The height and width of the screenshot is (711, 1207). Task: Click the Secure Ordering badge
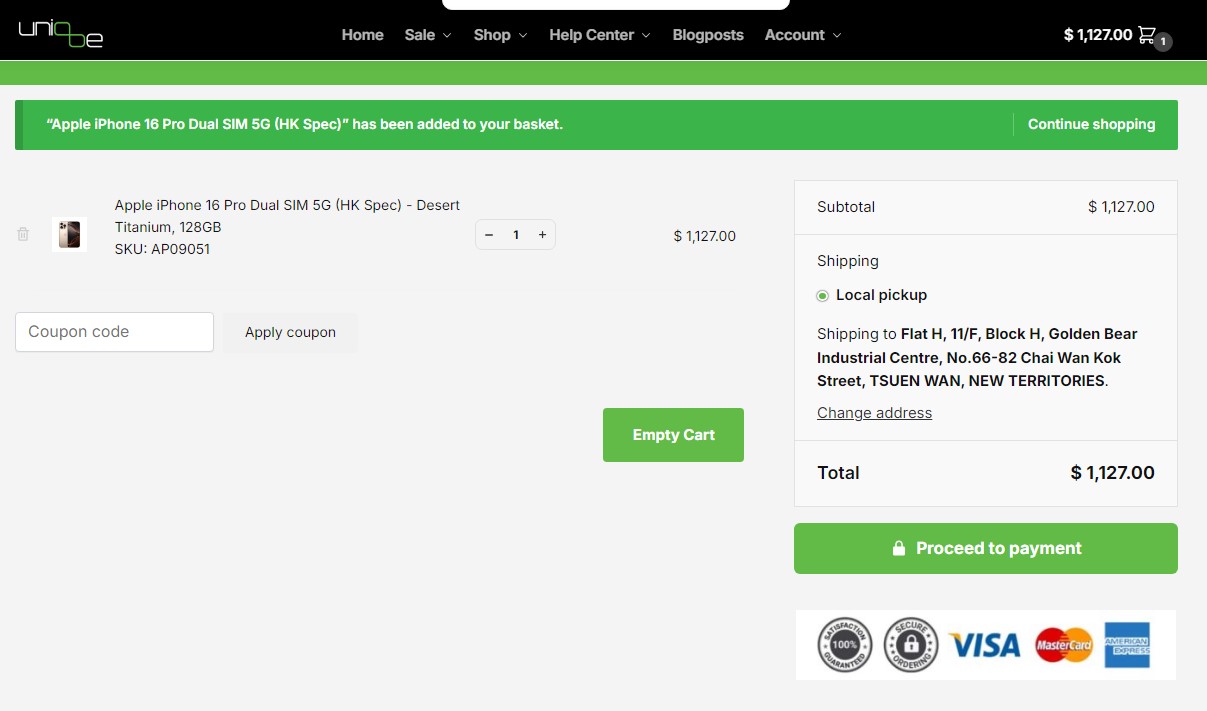(911, 645)
